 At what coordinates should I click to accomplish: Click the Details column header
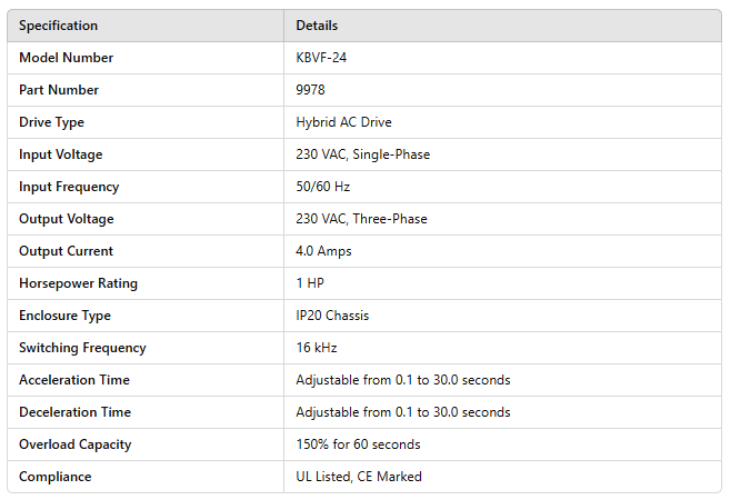click(x=317, y=26)
